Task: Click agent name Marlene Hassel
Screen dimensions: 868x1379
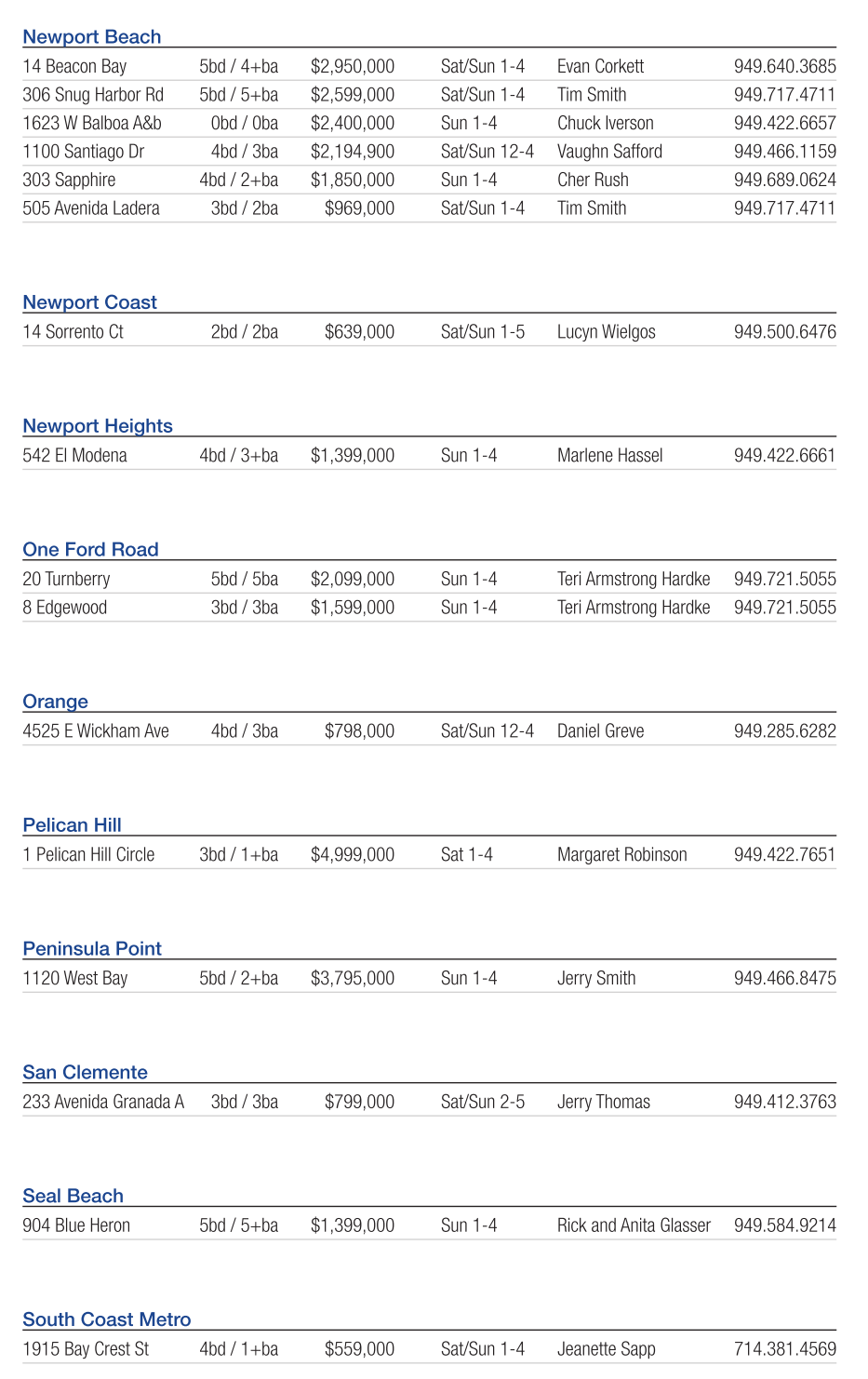Action: pyautogui.click(x=609, y=456)
